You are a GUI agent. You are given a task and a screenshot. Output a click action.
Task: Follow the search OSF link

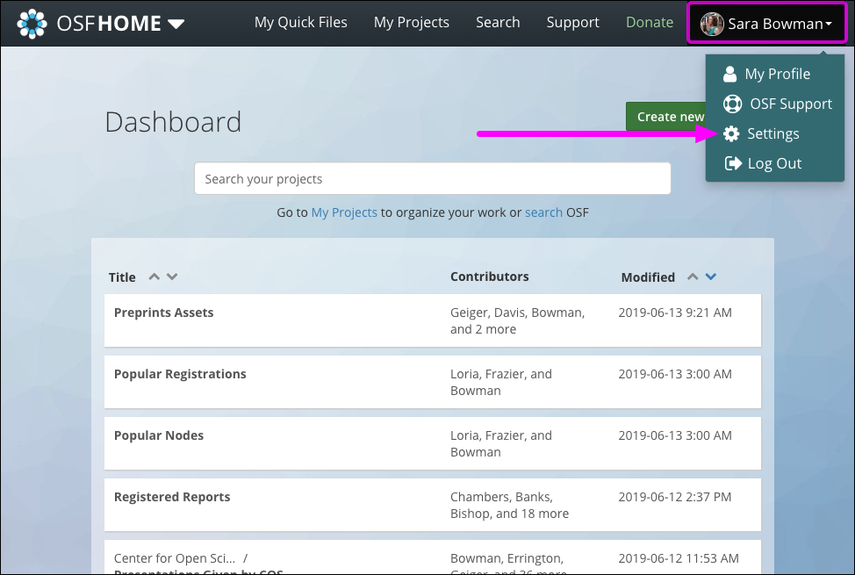click(544, 213)
